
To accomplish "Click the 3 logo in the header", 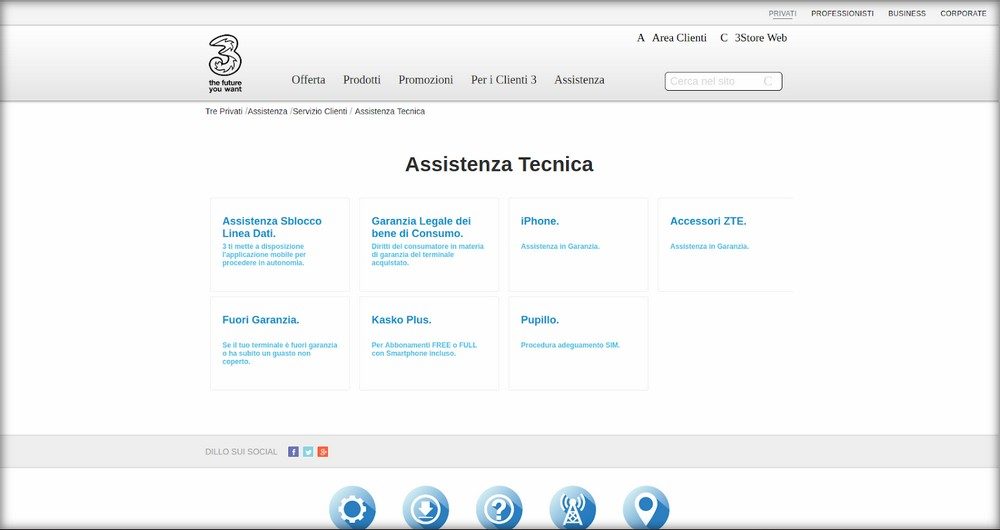I will coord(225,64).
